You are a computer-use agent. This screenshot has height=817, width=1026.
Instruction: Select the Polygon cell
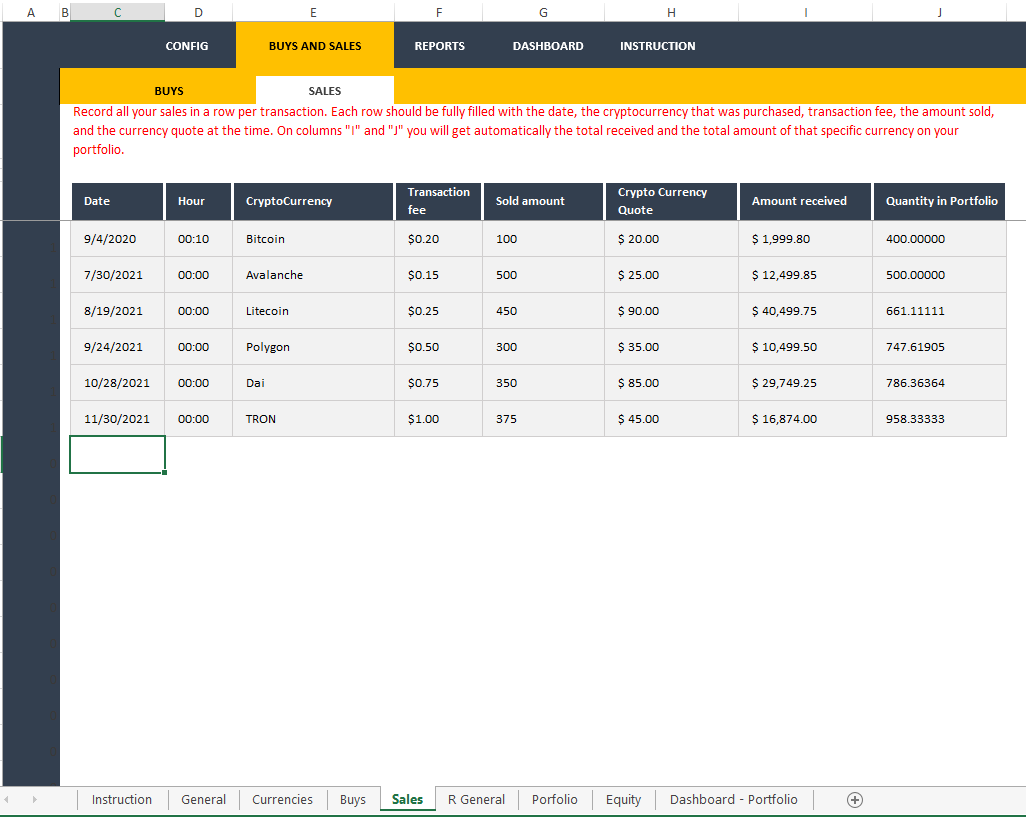(313, 347)
